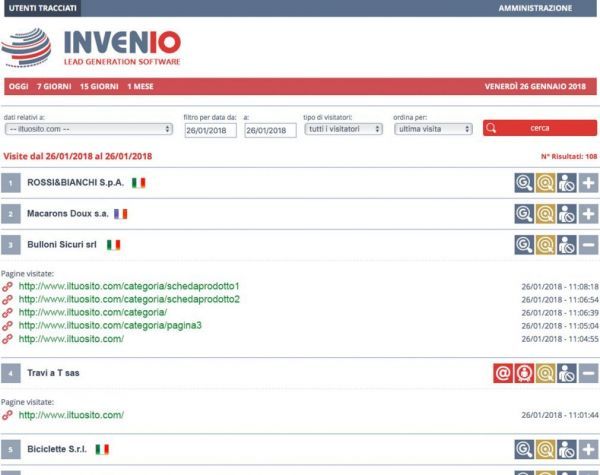Image resolution: width=600 pixels, height=475 pixels.
Task: Open the 'tipo di visitatori' dropdown
Action: tap(342, 129)
